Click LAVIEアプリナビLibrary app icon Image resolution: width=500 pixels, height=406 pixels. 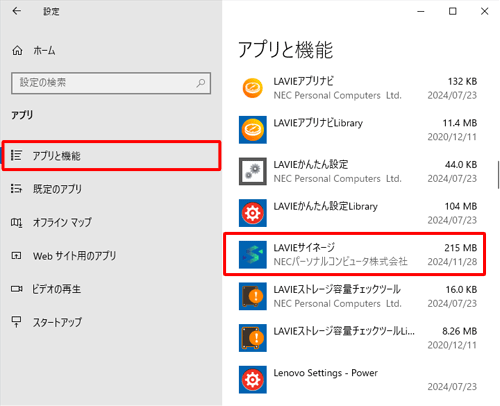coord(253,130)
